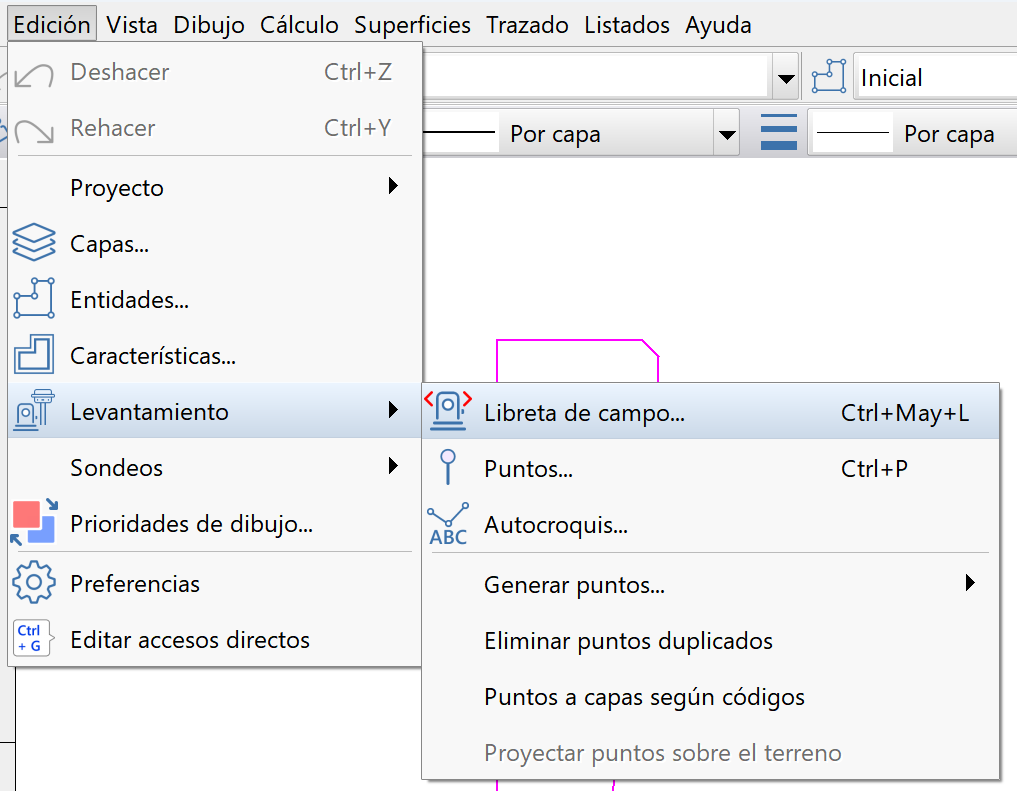This screenshot has width=1017, height=791.
Task: Expand the Sondeos submenu
Action: (x=393, y=466)
